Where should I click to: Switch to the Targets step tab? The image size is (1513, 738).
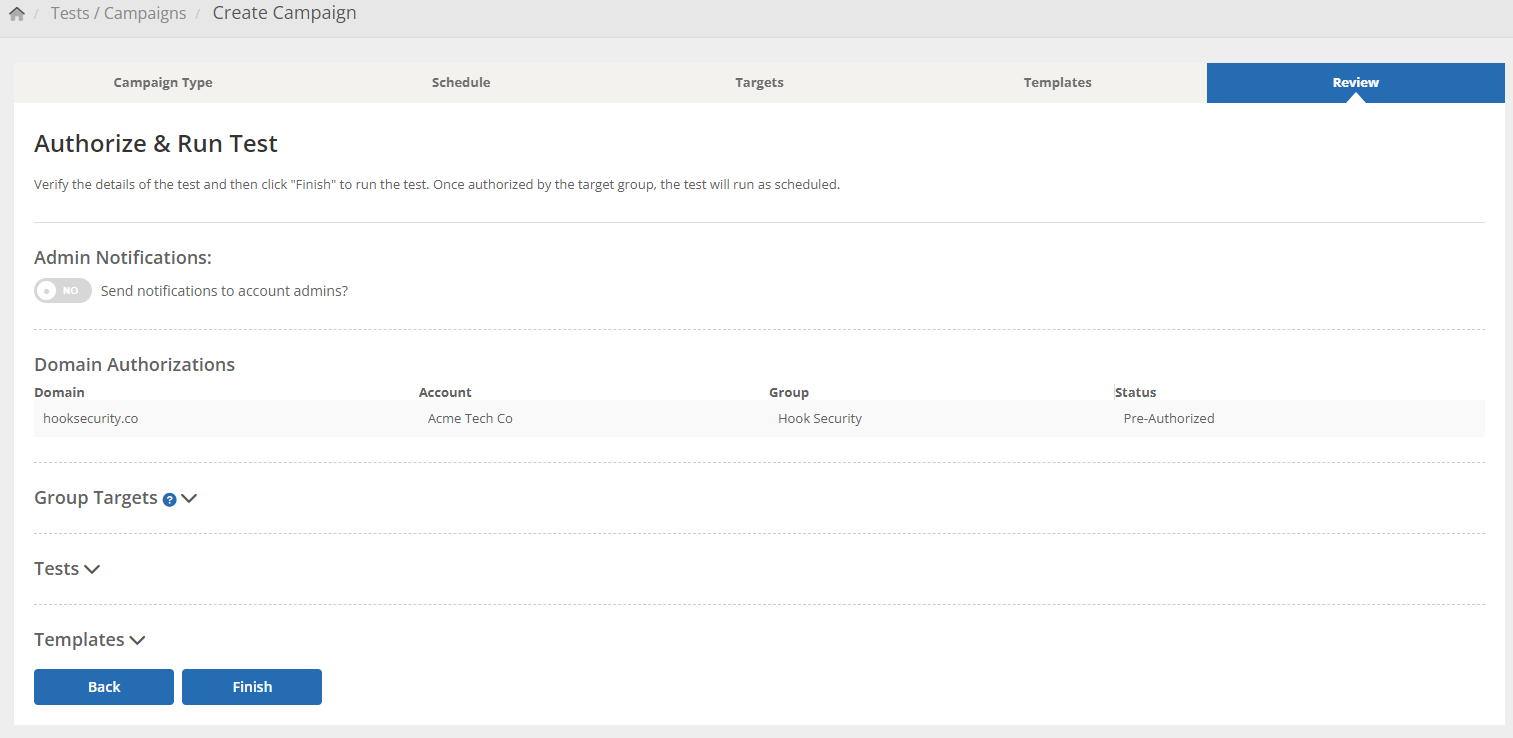(759, 83)
